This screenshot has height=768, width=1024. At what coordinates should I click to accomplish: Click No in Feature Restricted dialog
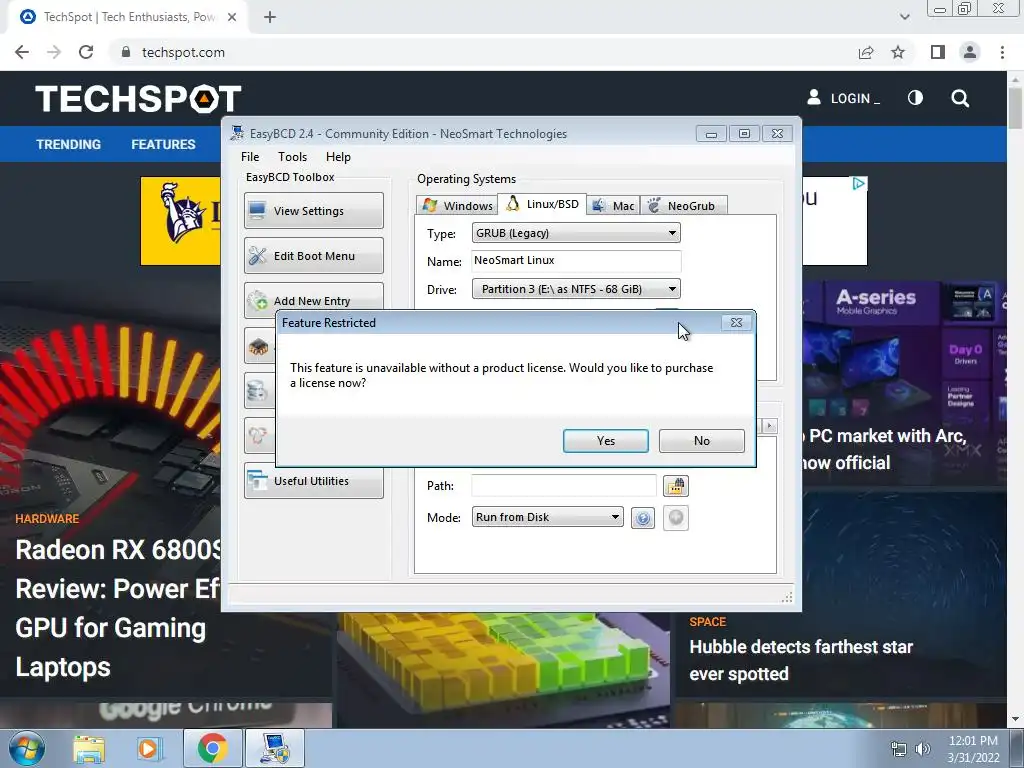point(701,441)
